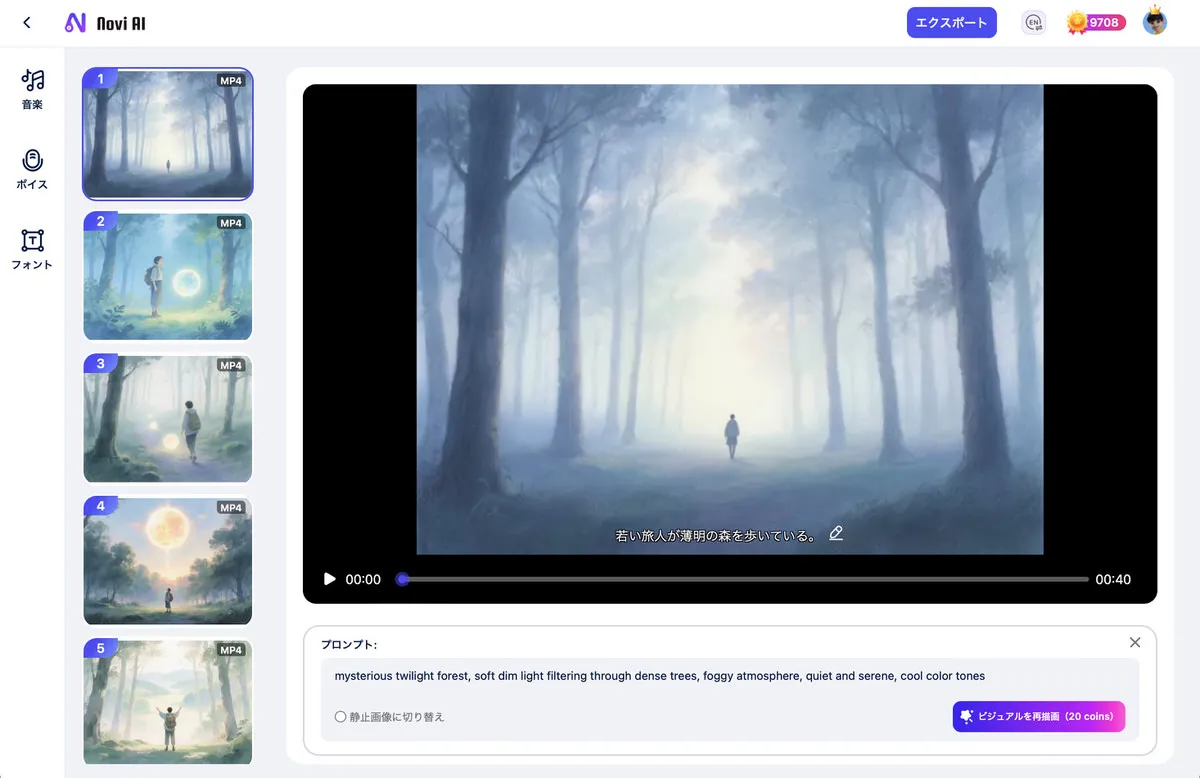Viewport: 1200px width, 778px height.
Task: Click the エクスポート button
Action: 951,22
